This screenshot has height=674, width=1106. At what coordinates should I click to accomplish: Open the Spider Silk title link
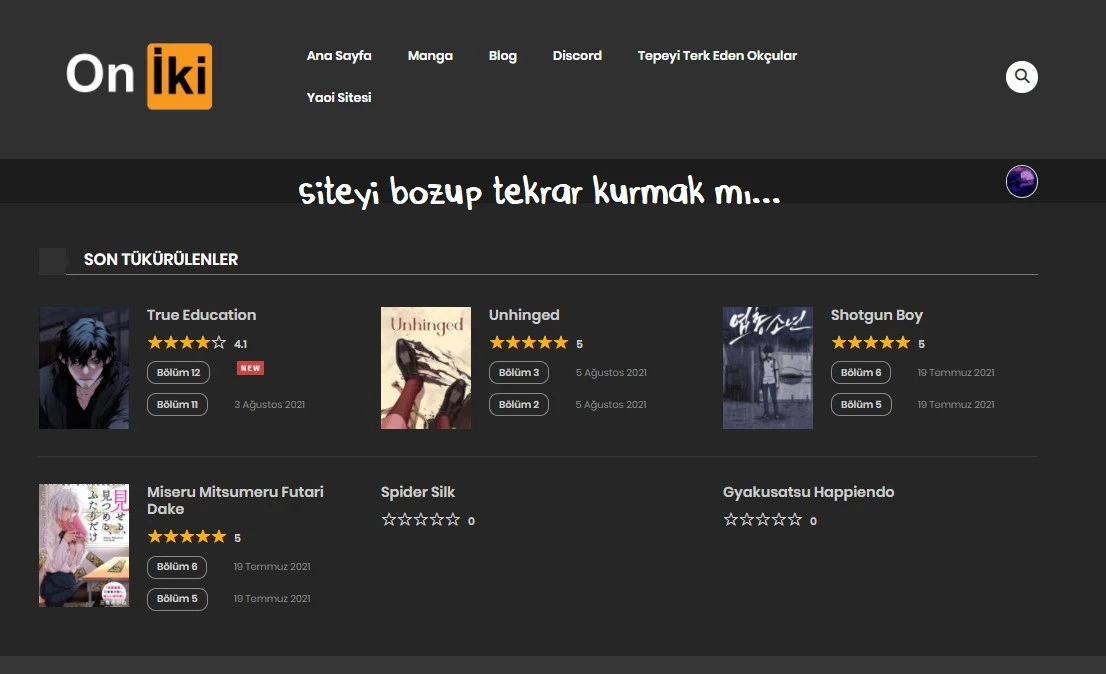(418, 492)
